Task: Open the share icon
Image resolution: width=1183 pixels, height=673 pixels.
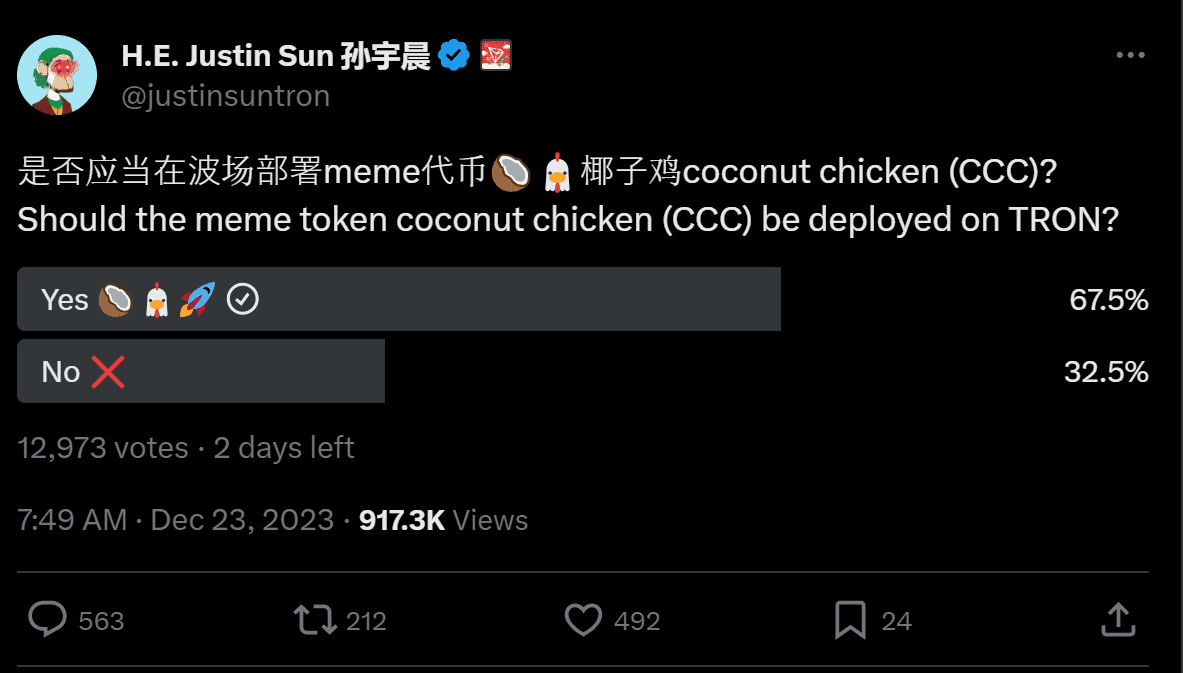Action: [x=1117, y=620]
